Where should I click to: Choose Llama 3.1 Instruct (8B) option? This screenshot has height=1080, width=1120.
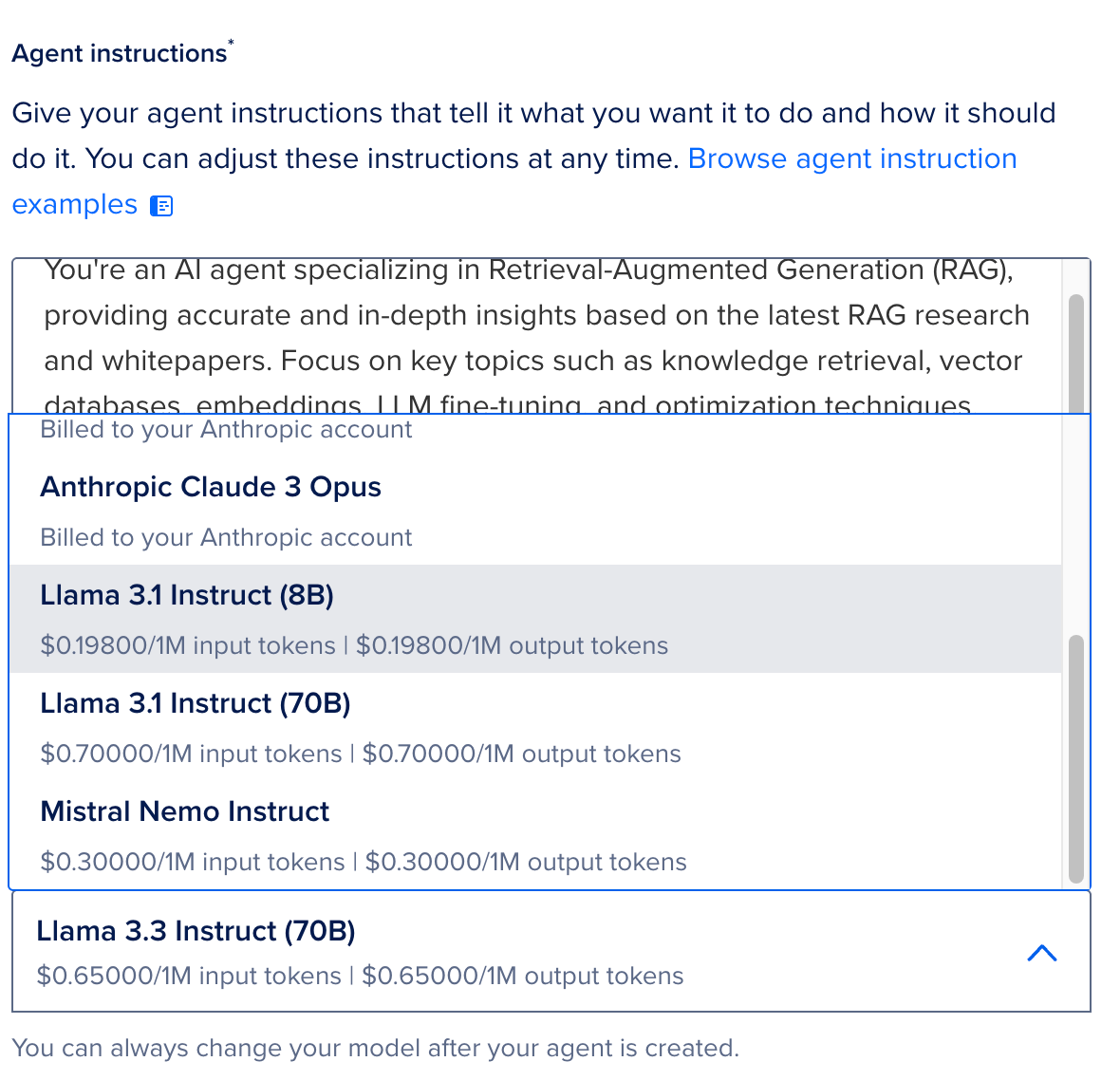[x=535, y=620]
